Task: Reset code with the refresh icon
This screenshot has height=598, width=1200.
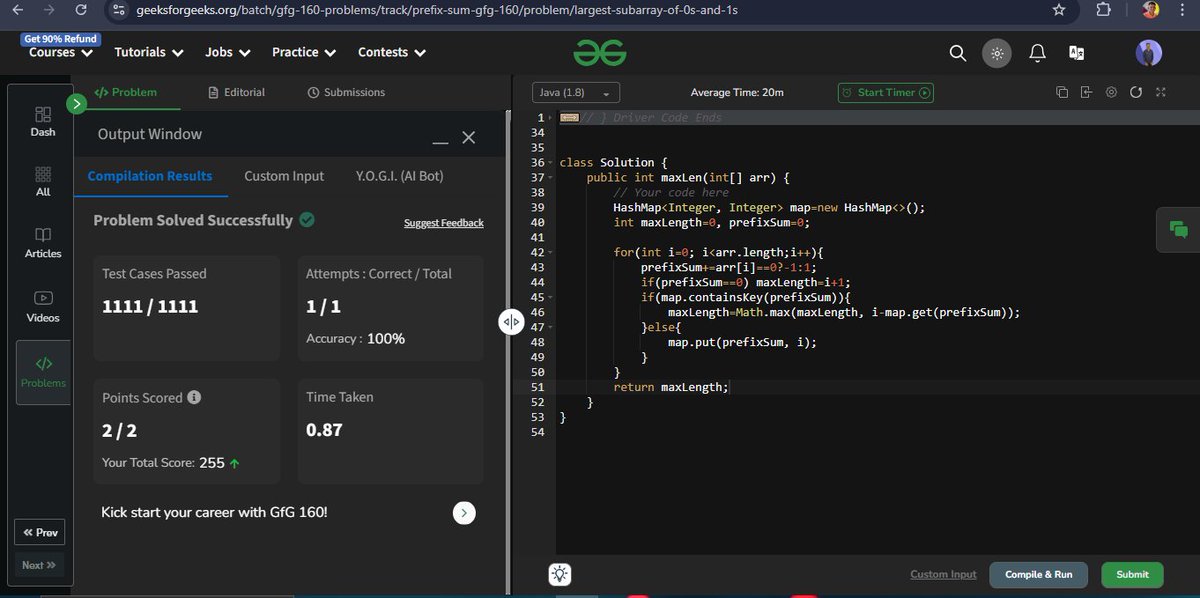Action: 1136,92
